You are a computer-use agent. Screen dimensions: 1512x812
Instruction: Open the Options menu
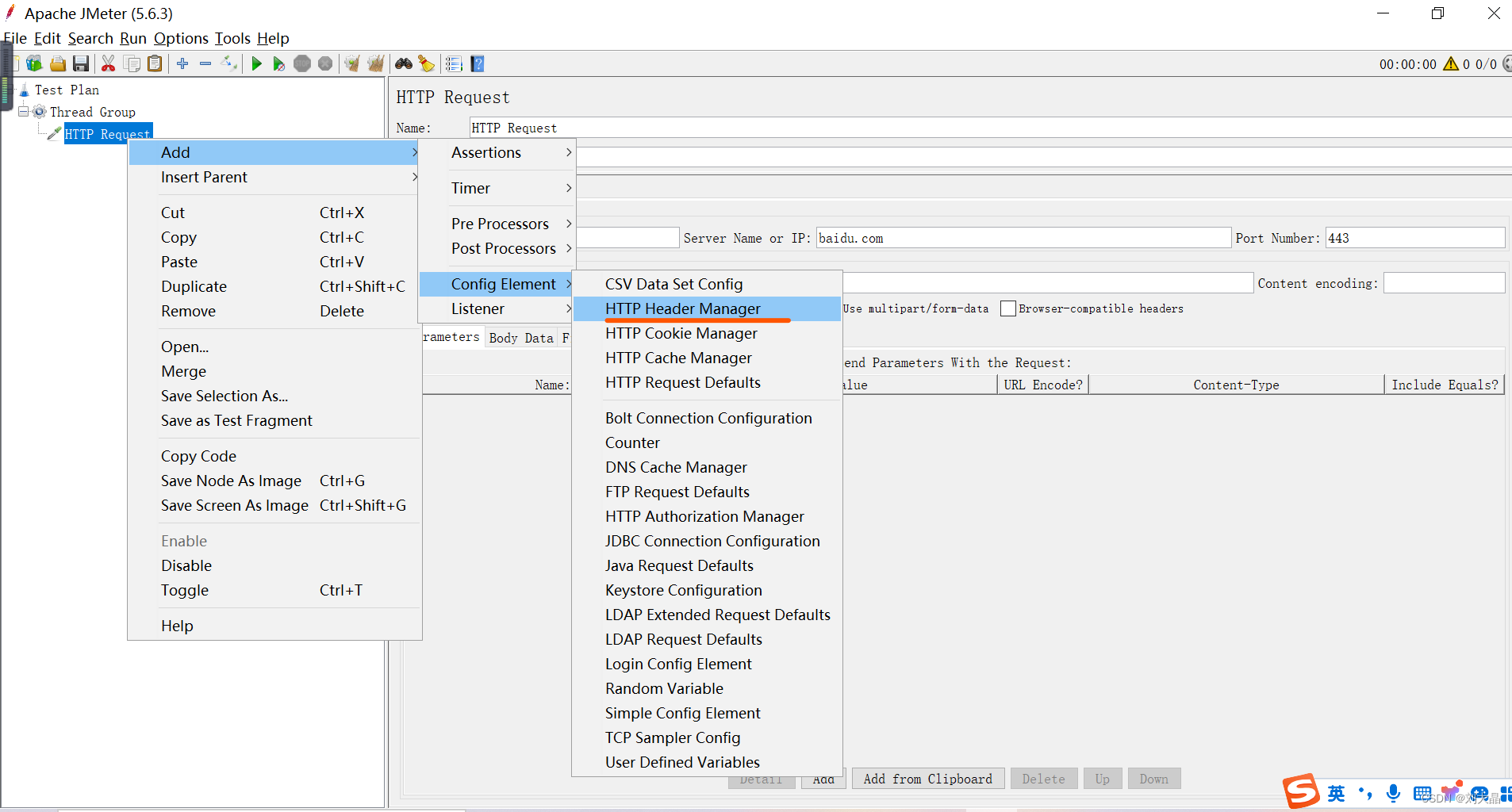[181, 38]
